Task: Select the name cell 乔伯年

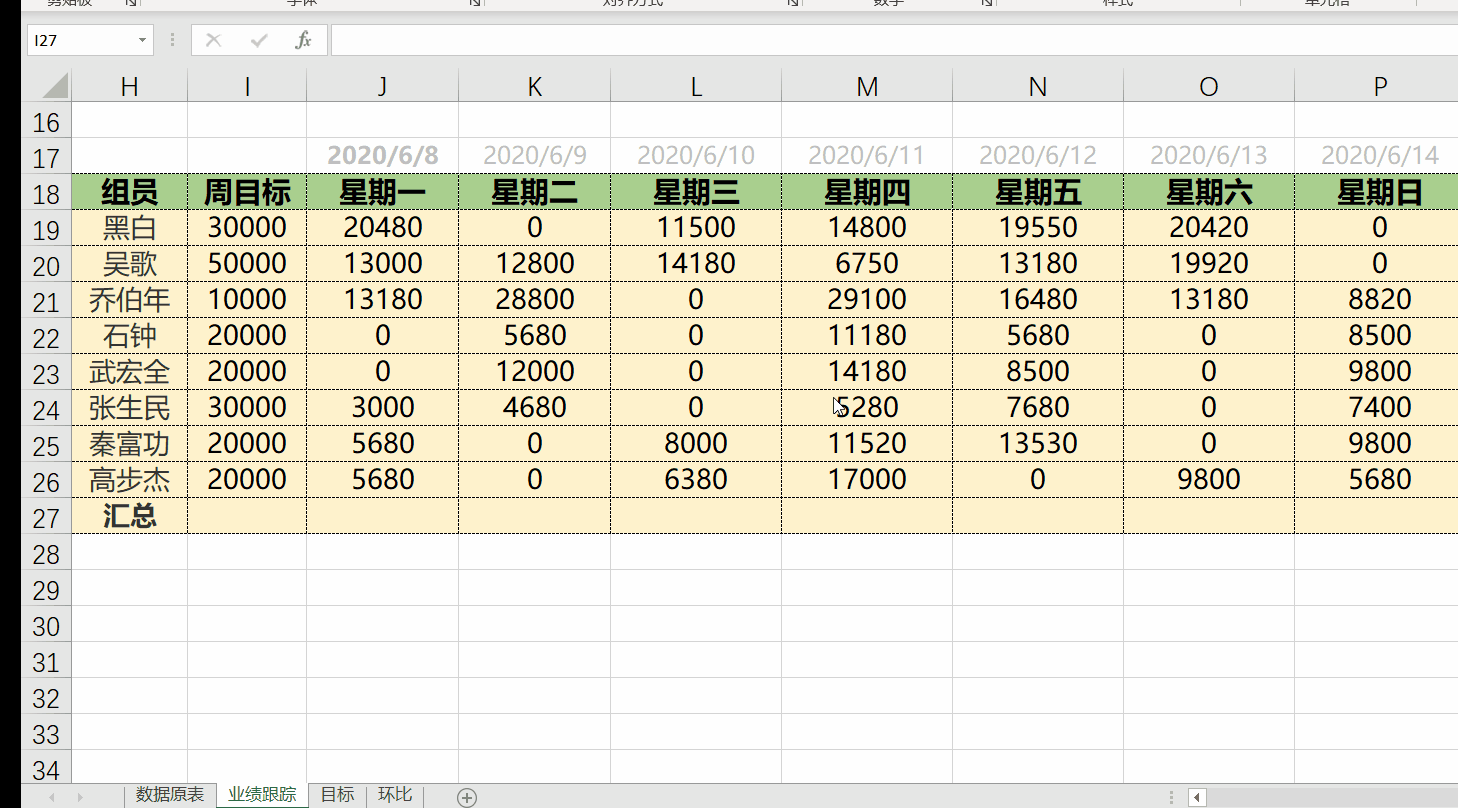Action: pos(129,300)
